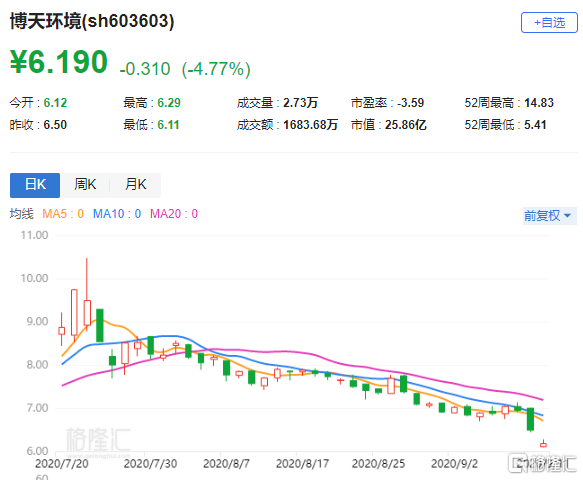
Task: Click the 昨收 value 6.50
Action: (55, 125)
